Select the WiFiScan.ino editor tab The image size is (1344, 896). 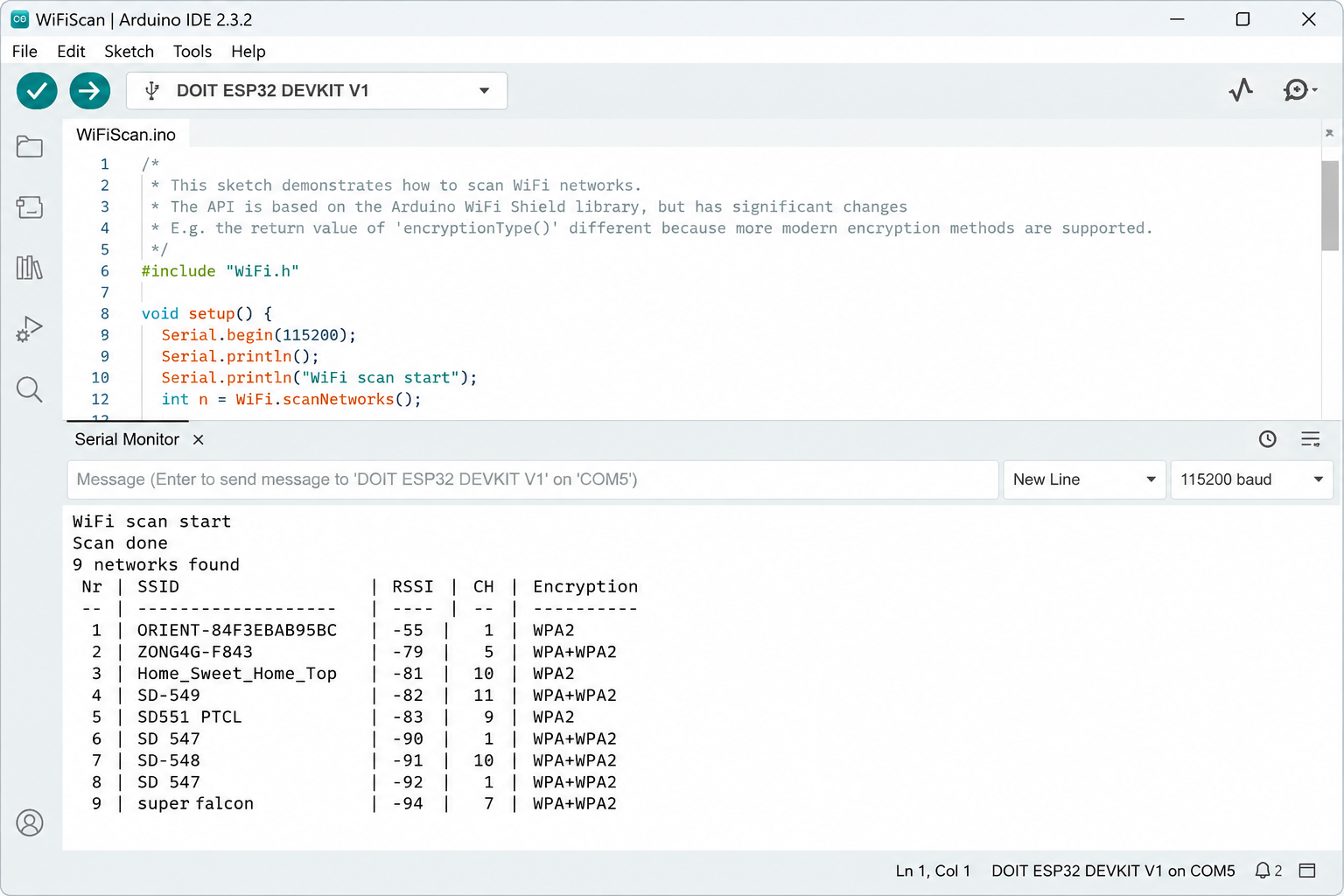click(126, 135)
